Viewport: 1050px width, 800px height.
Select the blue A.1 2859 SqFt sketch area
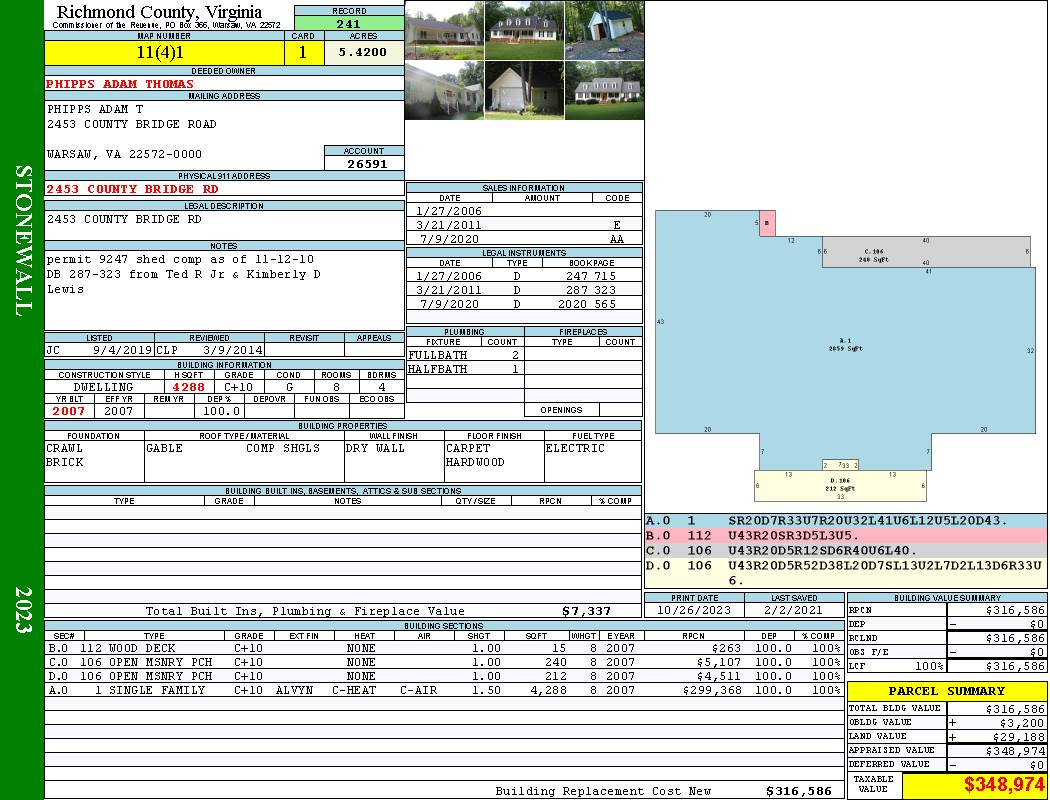(x=845, y=350)
